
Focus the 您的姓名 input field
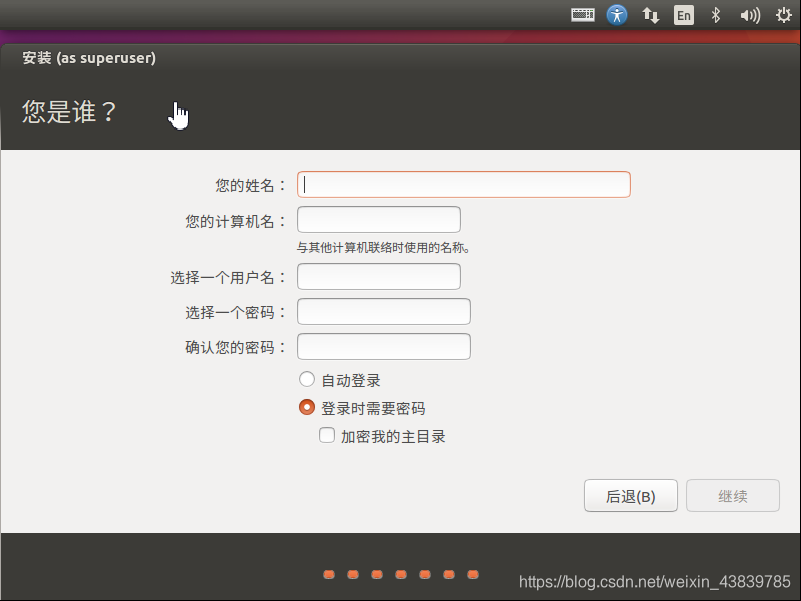(x=464, y=184)
